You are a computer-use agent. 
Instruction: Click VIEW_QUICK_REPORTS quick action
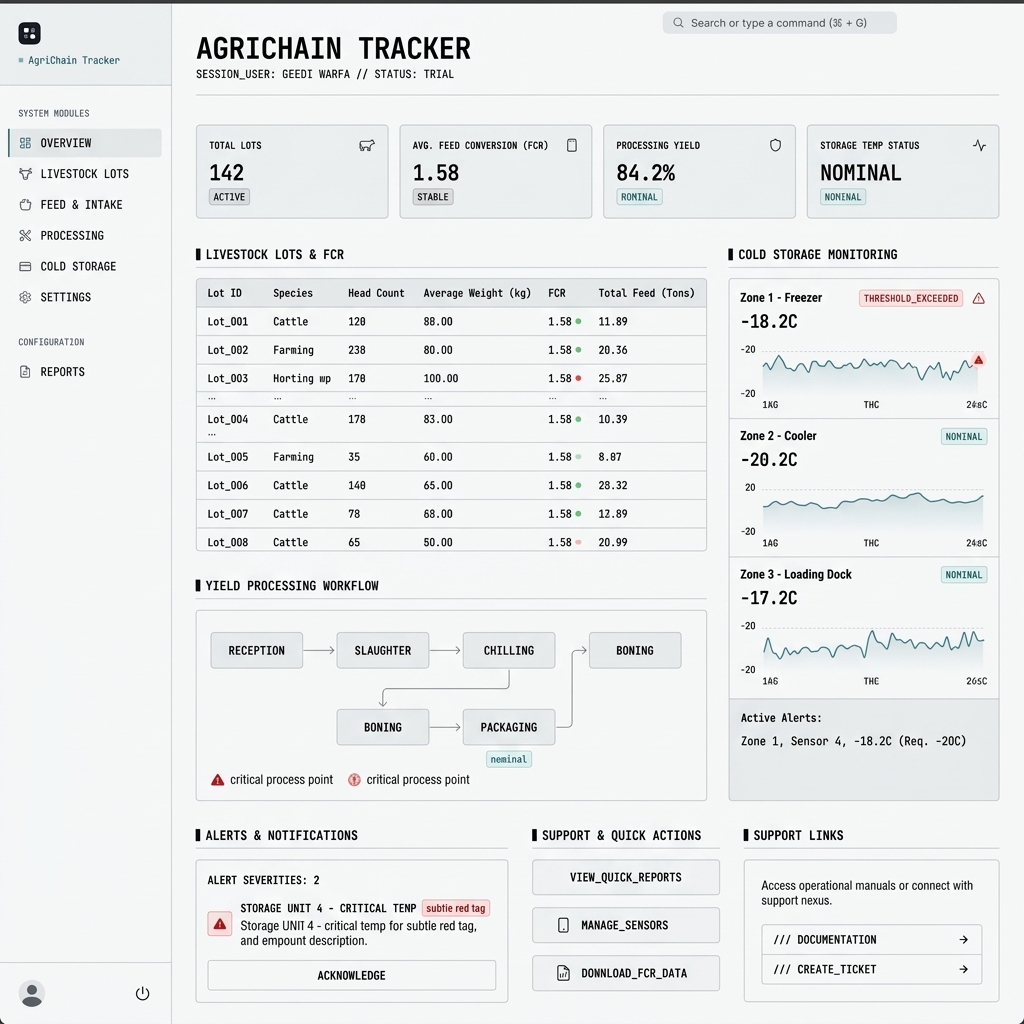(x=625, y=877)
